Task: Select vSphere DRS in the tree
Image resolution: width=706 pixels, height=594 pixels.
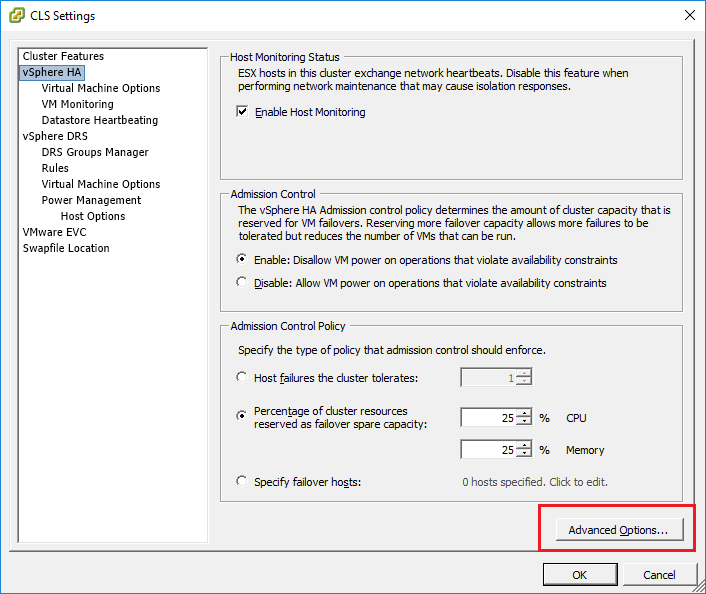Action: [55, 136]
